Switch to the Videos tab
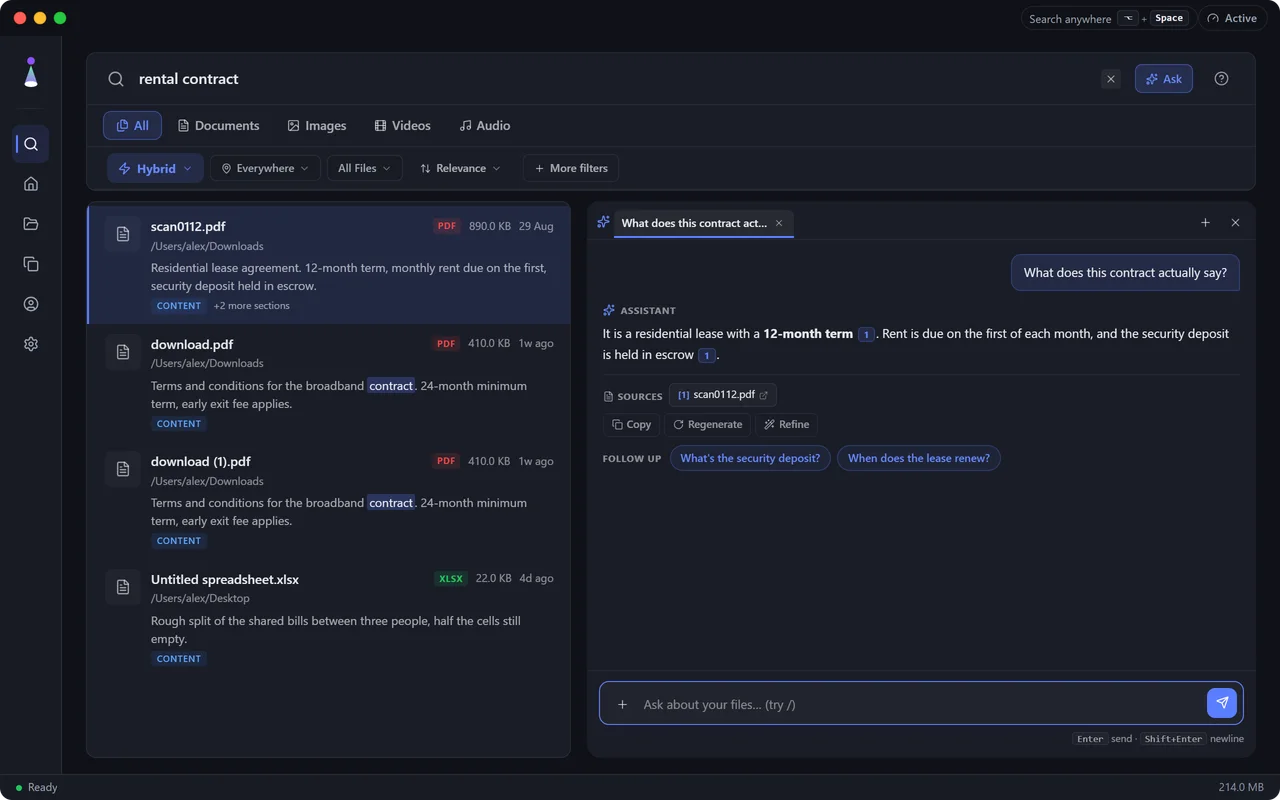 [x=402, y=125]
